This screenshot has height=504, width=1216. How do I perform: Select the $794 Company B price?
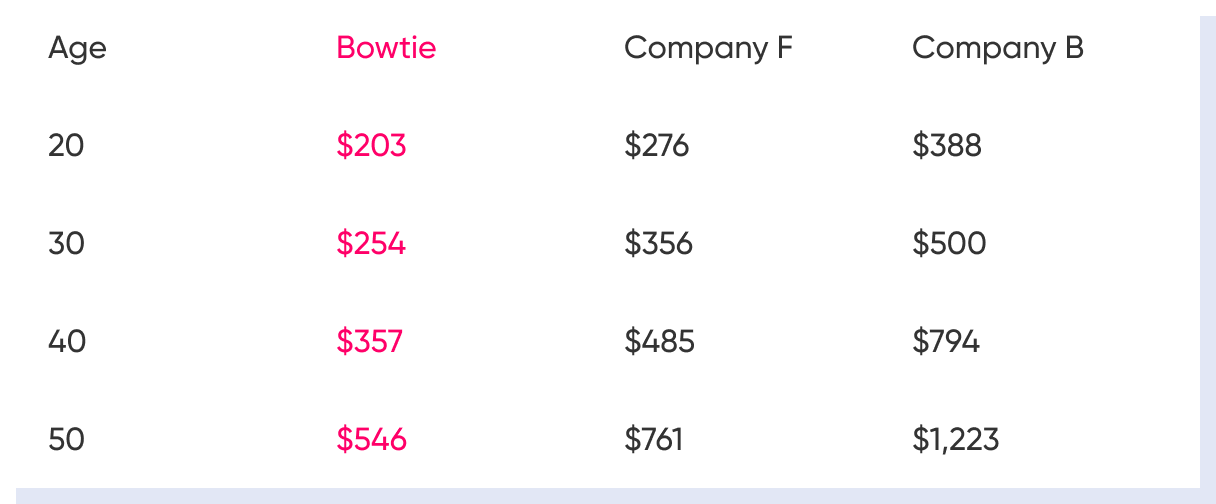click(945, 342)
